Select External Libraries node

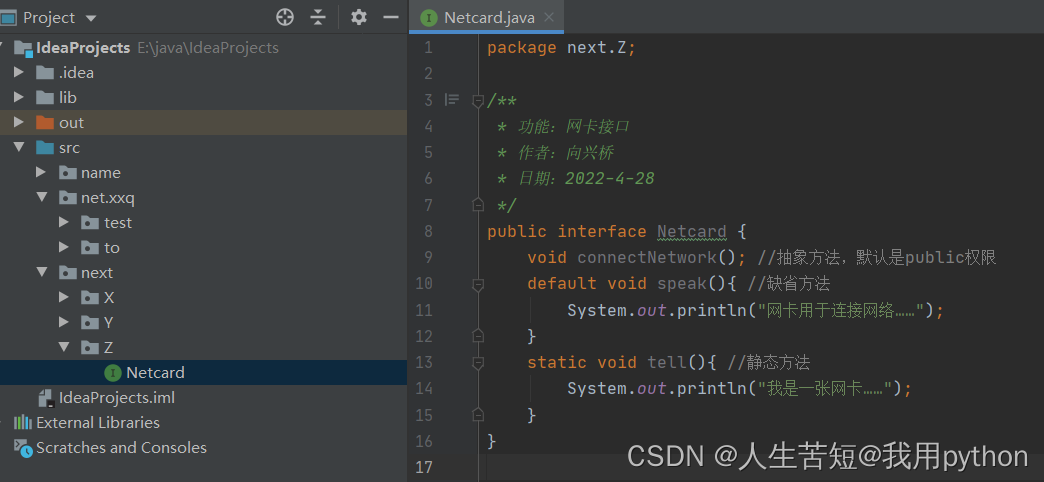pos(203,423)
